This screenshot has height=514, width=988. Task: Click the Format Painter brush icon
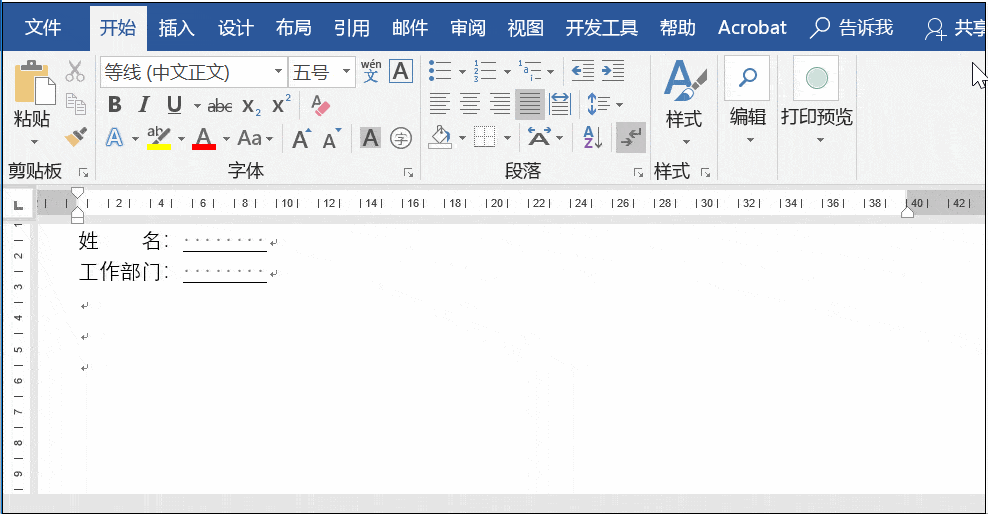75,137
